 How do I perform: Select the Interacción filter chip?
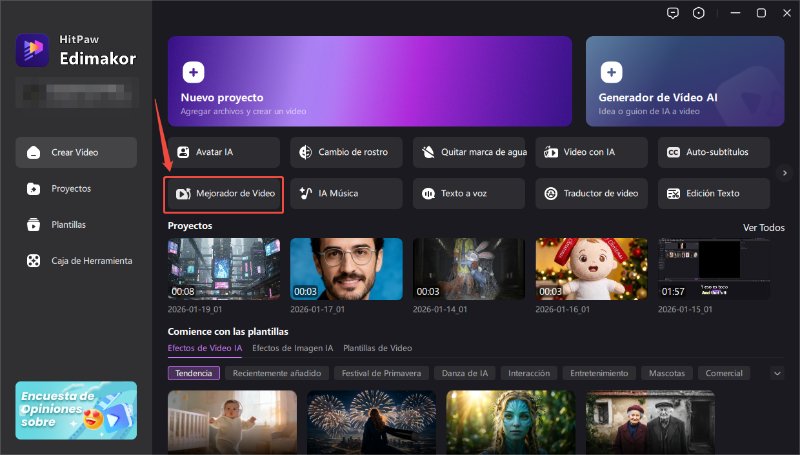pyautogui.click(x=529, y=373)
